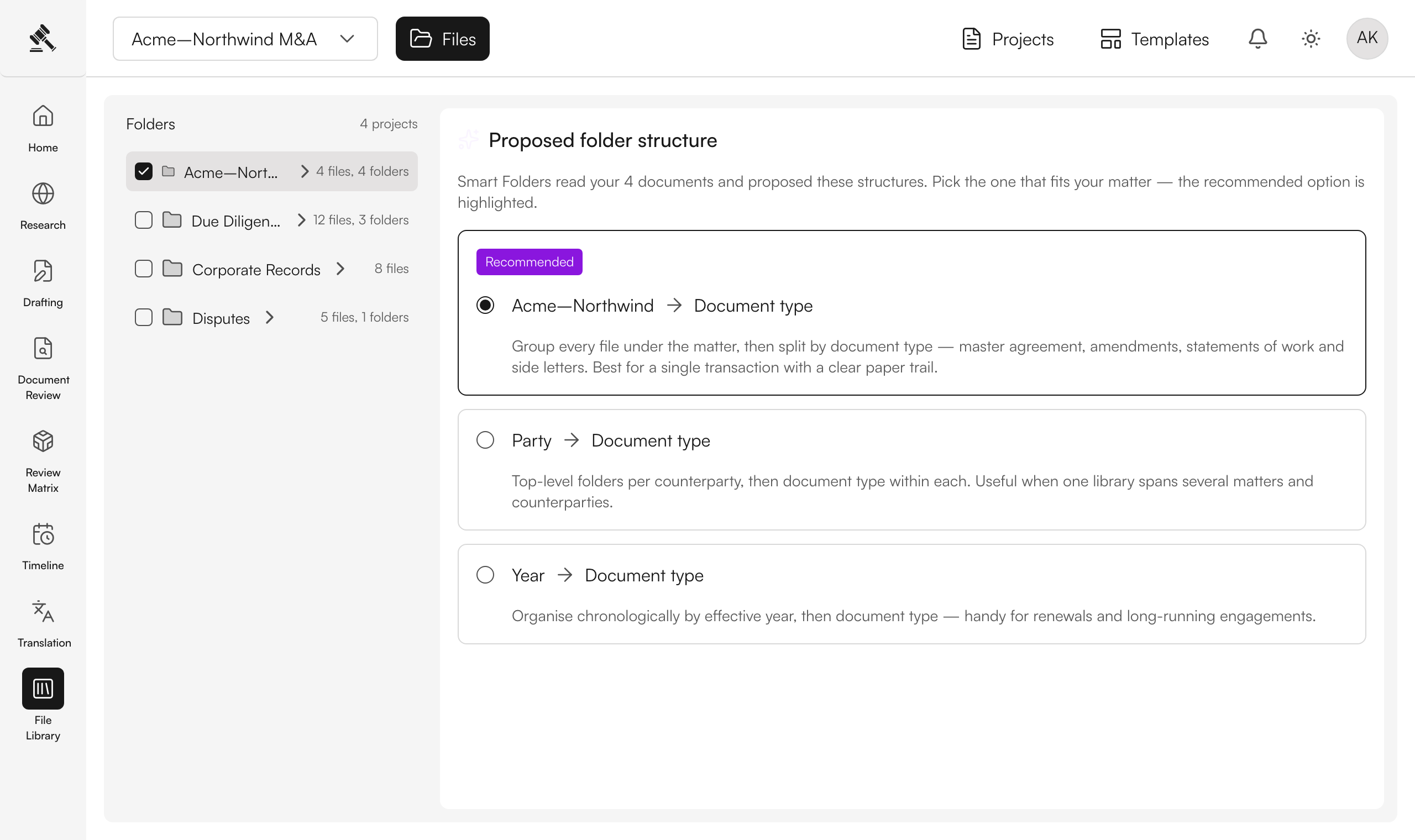Open the Drafting tool icon

point(43,271)
